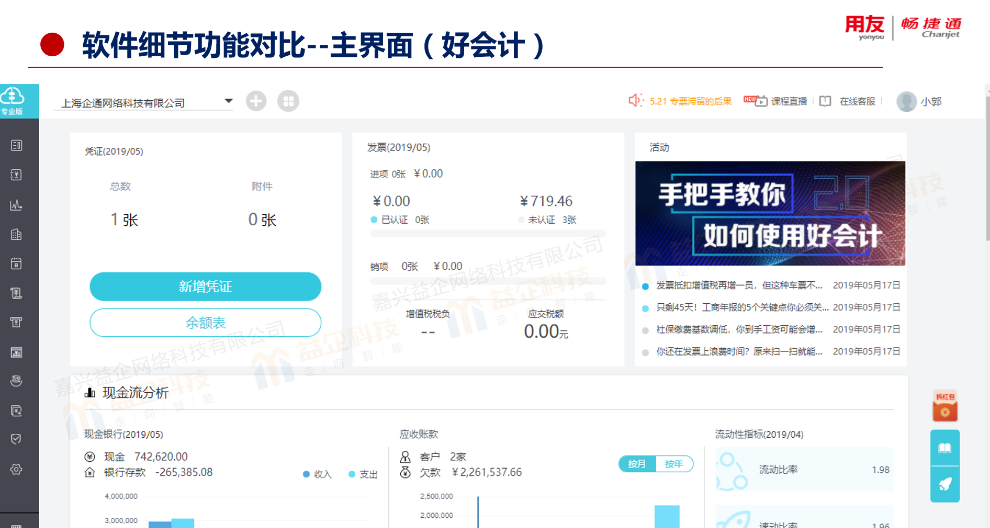Click the 已认证 0张 label
Screen dimensions: 990x528
coord(400,220)
